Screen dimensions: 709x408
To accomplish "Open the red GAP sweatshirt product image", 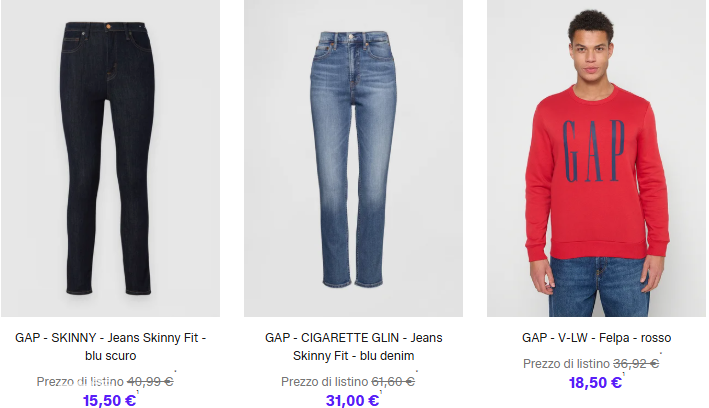I will click(x=596, y=158).
